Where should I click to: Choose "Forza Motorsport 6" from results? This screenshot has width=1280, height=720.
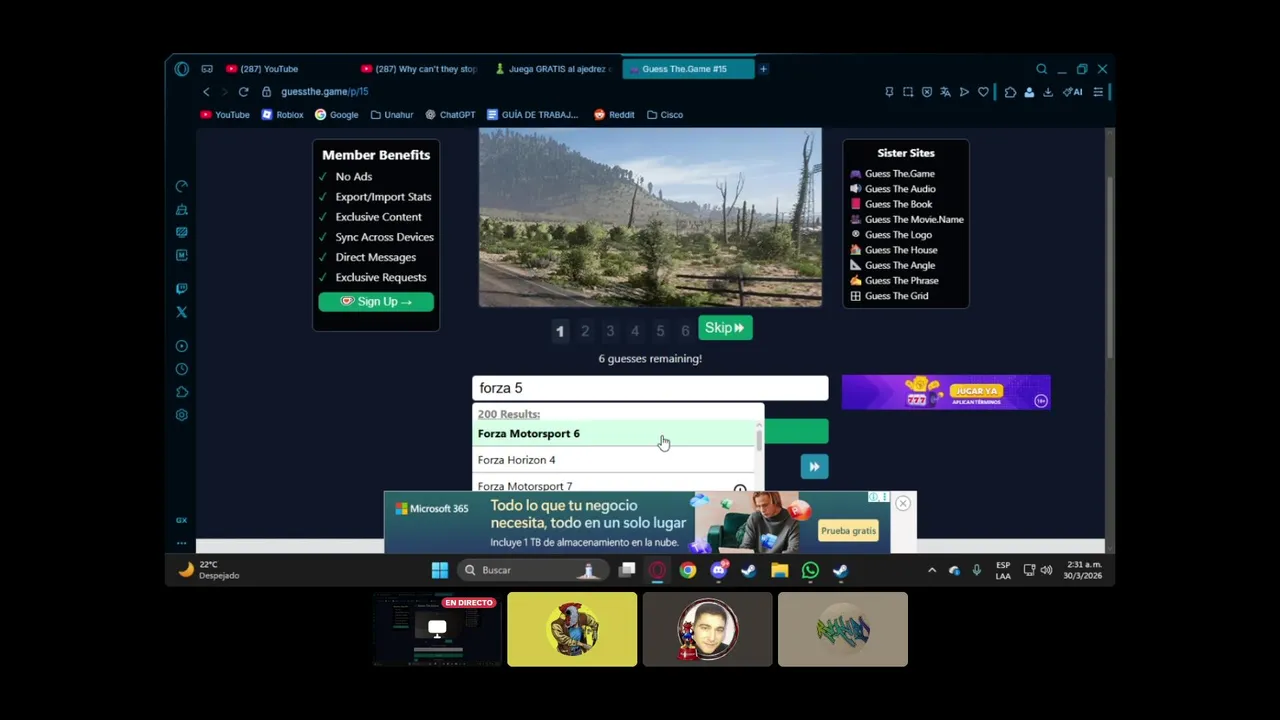(x=614, y=434)
